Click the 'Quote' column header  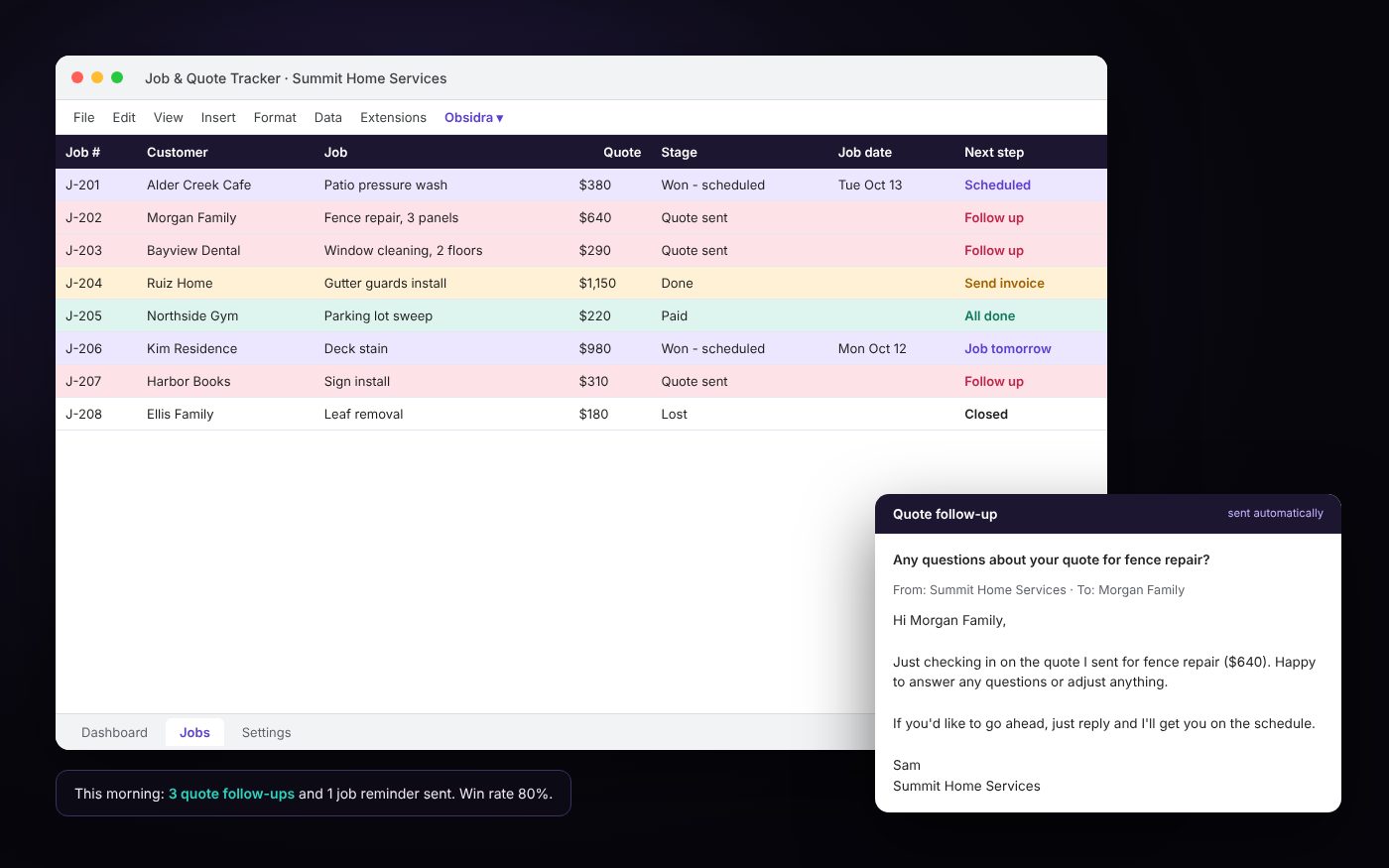coord(622,152)
